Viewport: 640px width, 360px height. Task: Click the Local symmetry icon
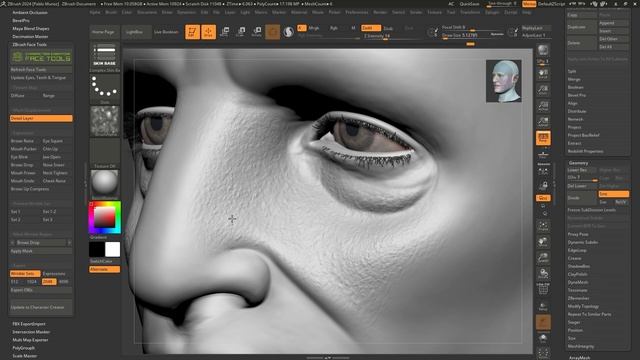[x=543, y=171]
